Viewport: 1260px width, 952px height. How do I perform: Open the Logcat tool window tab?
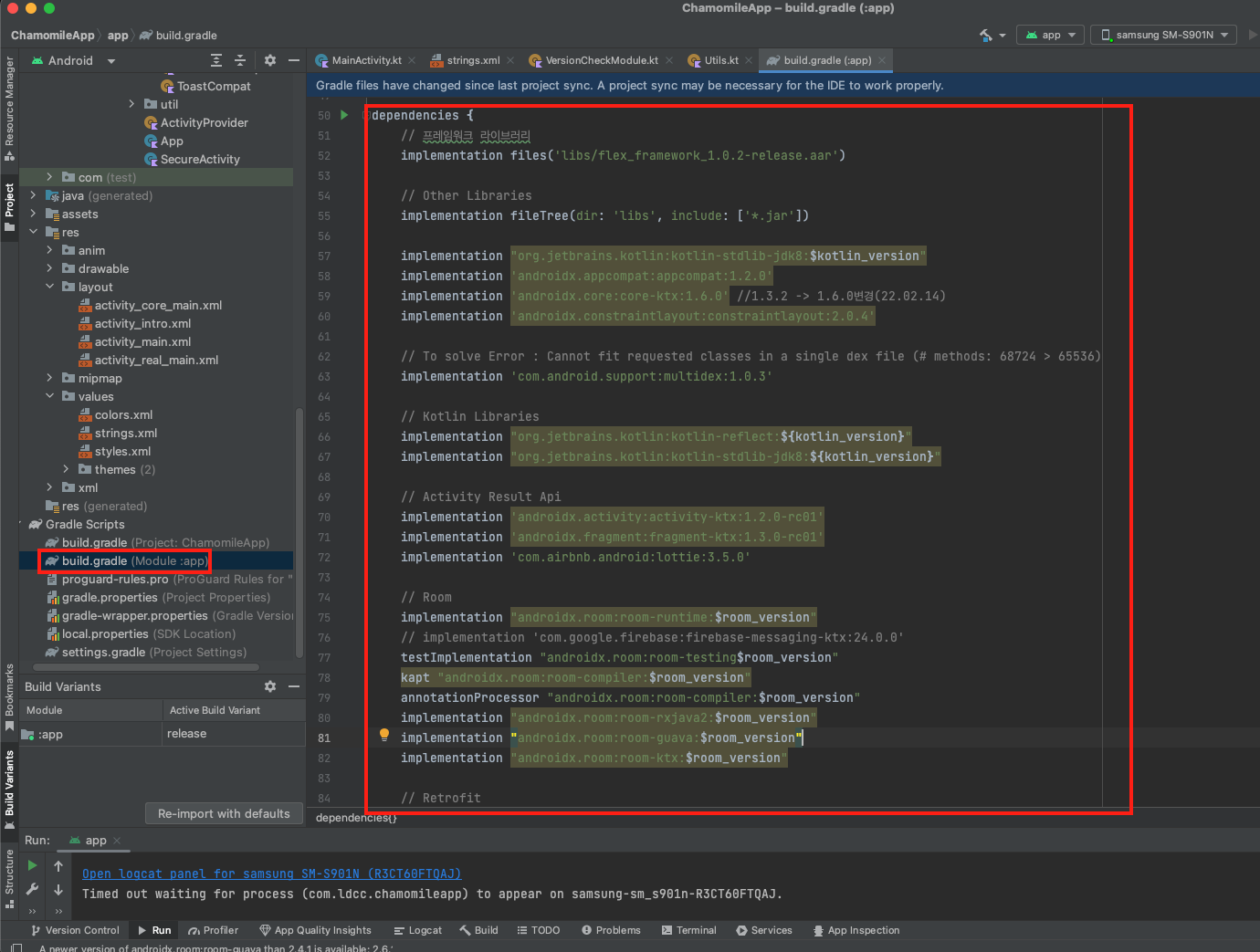(418, 930)
